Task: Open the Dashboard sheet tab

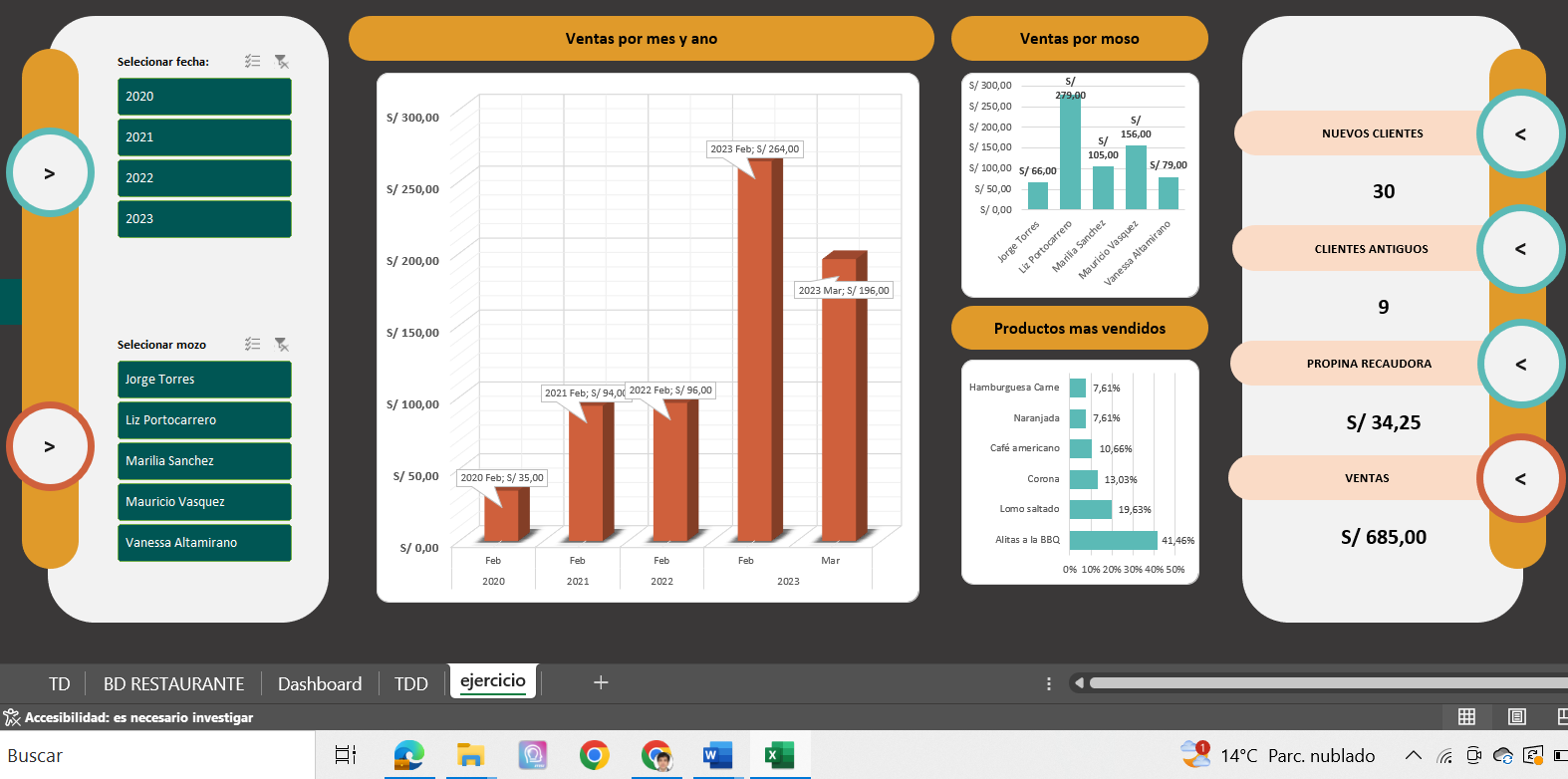Action: [x=320, y=684]
